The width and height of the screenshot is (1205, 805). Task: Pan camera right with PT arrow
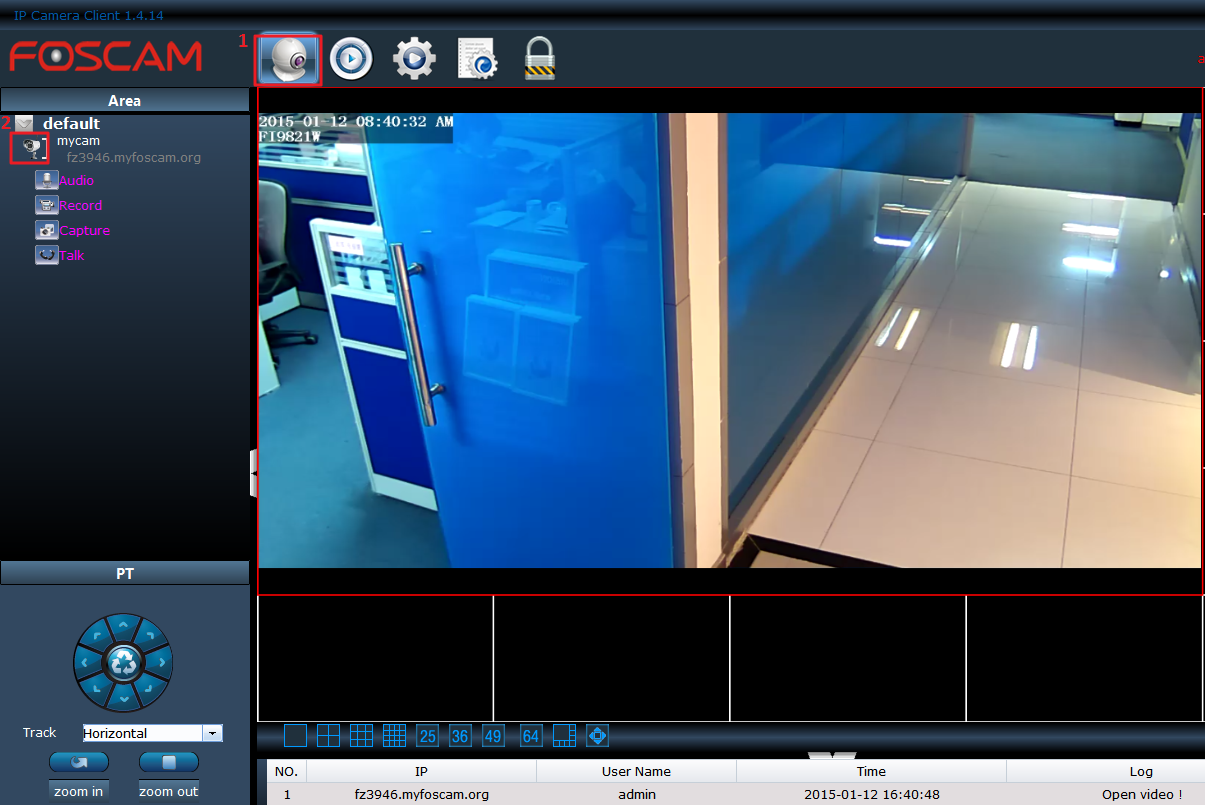coord(159,662)
